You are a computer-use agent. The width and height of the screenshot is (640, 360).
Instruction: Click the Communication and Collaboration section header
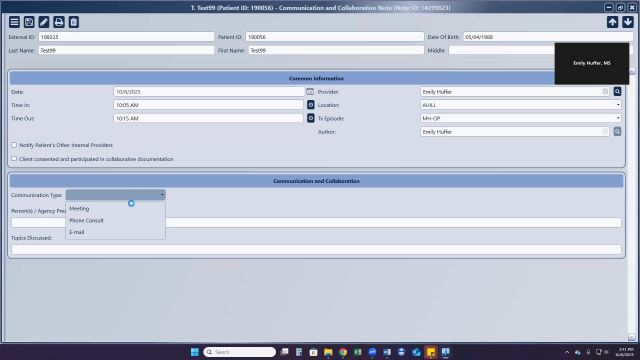coord(316,181)
